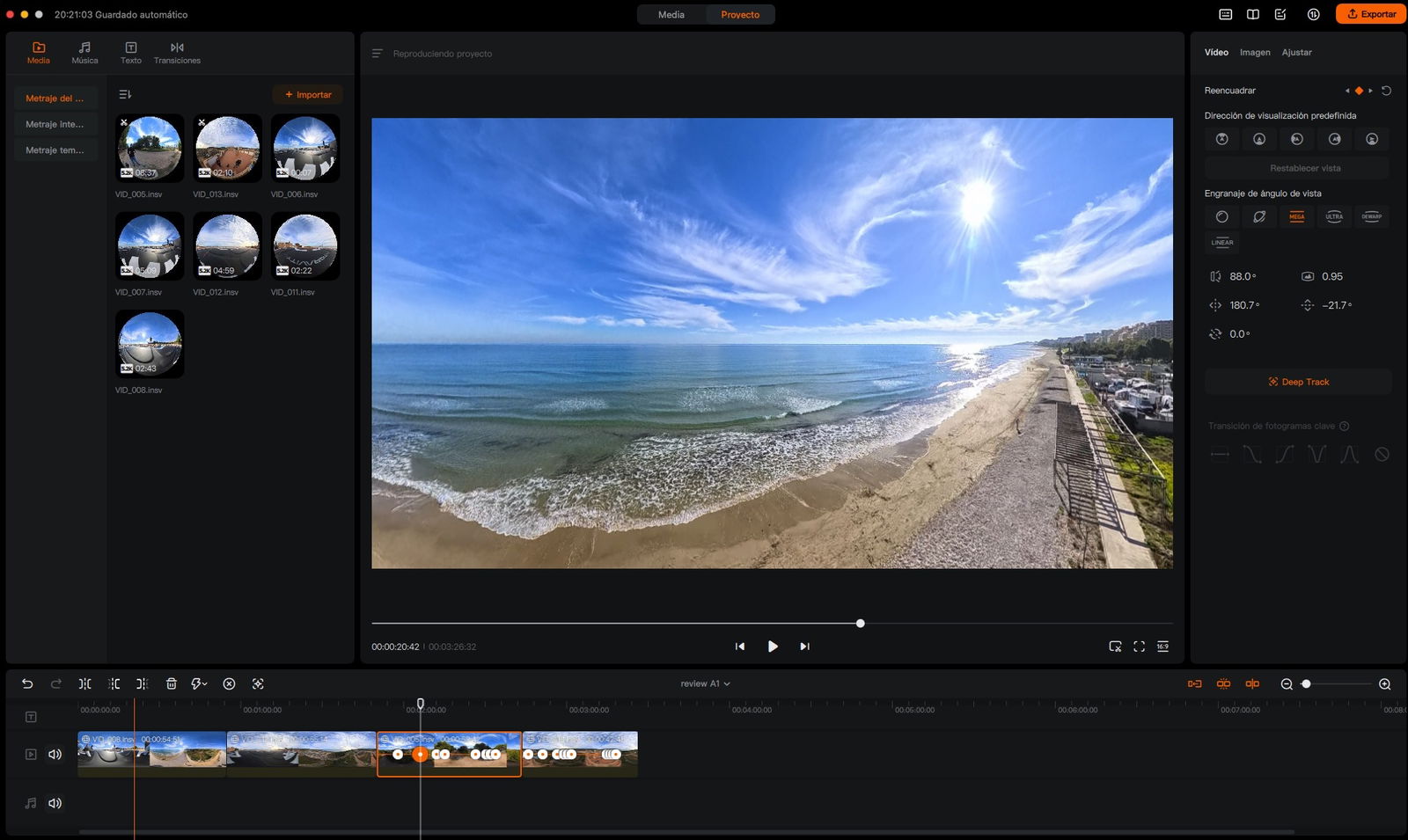The image size is (1408, 840).
Task: Delete the selected clip with the trash icon
Action: 172,683
